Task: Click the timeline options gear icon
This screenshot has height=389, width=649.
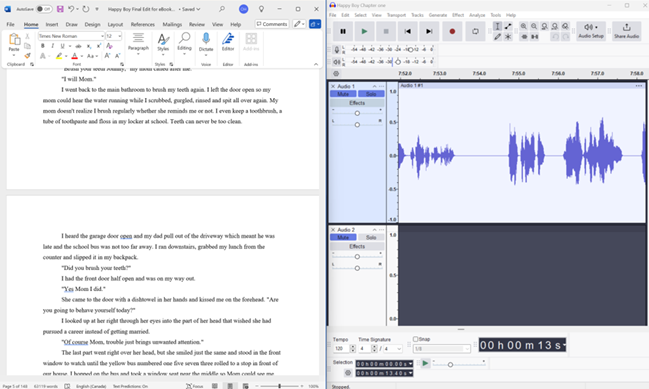Action: click(336, 73)
